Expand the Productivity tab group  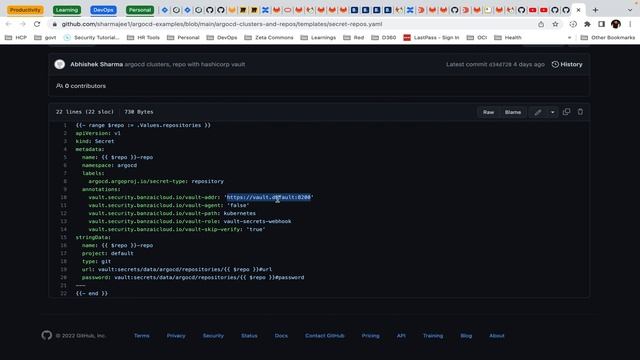[25, 10]
